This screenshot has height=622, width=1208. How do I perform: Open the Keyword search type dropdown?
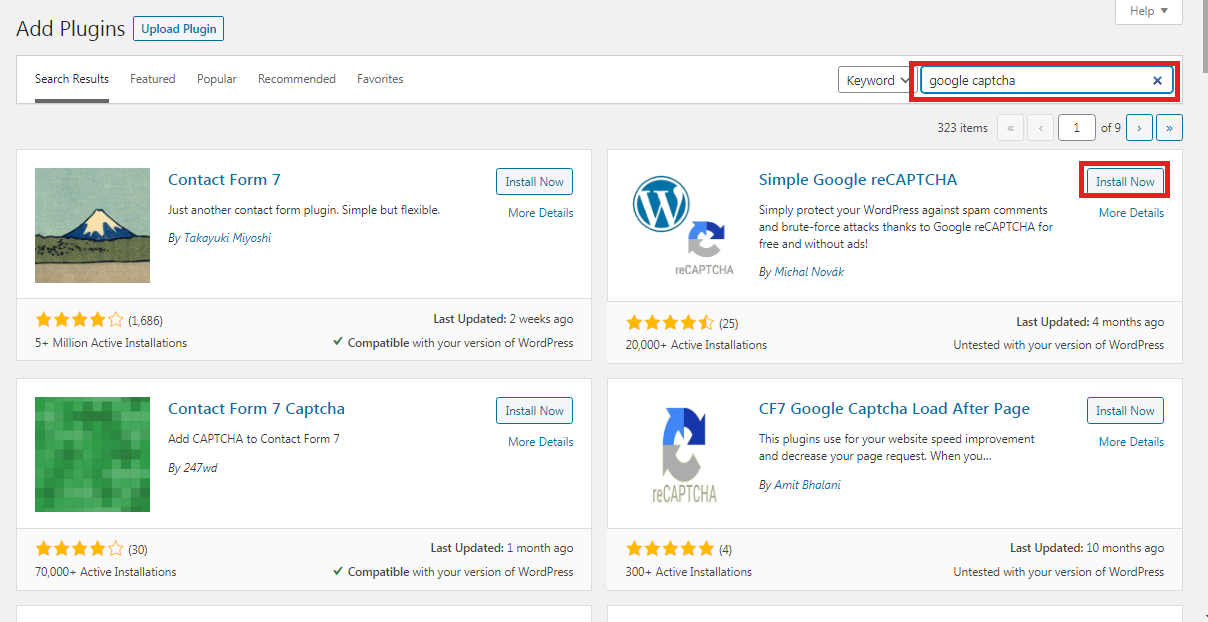point(878,80)
